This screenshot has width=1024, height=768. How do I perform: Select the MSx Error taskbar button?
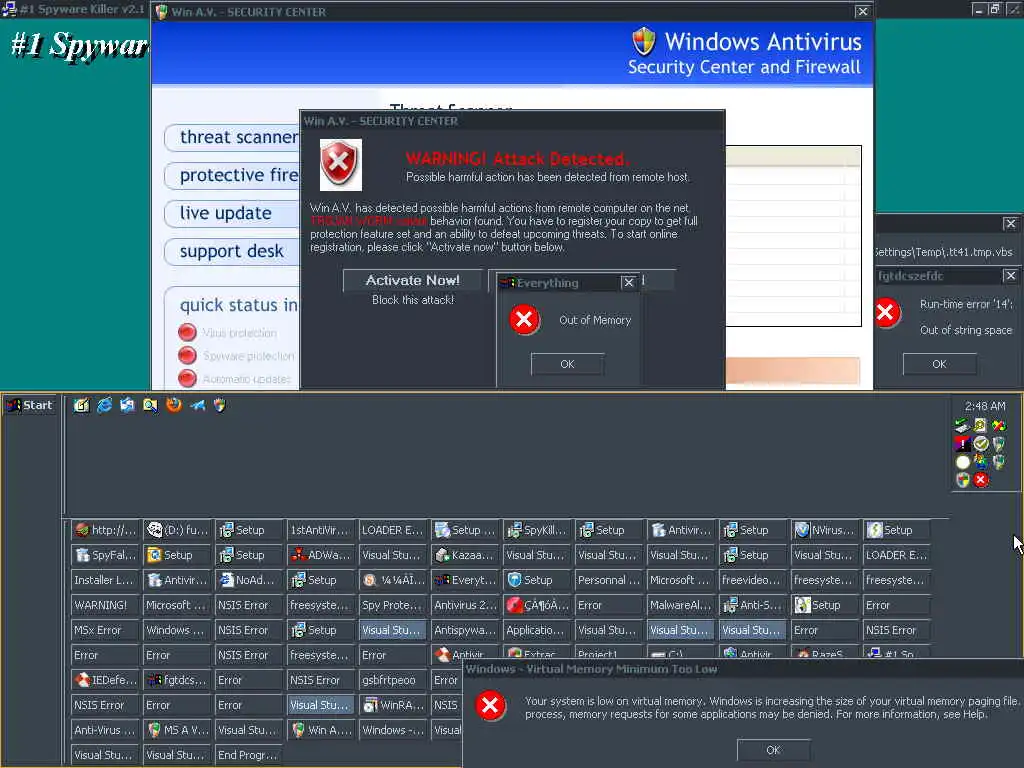pyautogui.click(x=105, y=630)
